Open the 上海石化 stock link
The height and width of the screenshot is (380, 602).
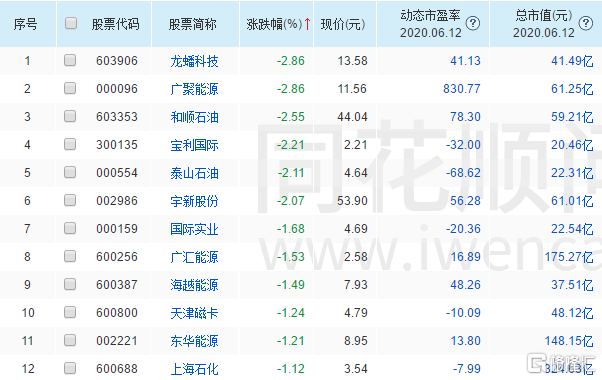pos(194,369)
